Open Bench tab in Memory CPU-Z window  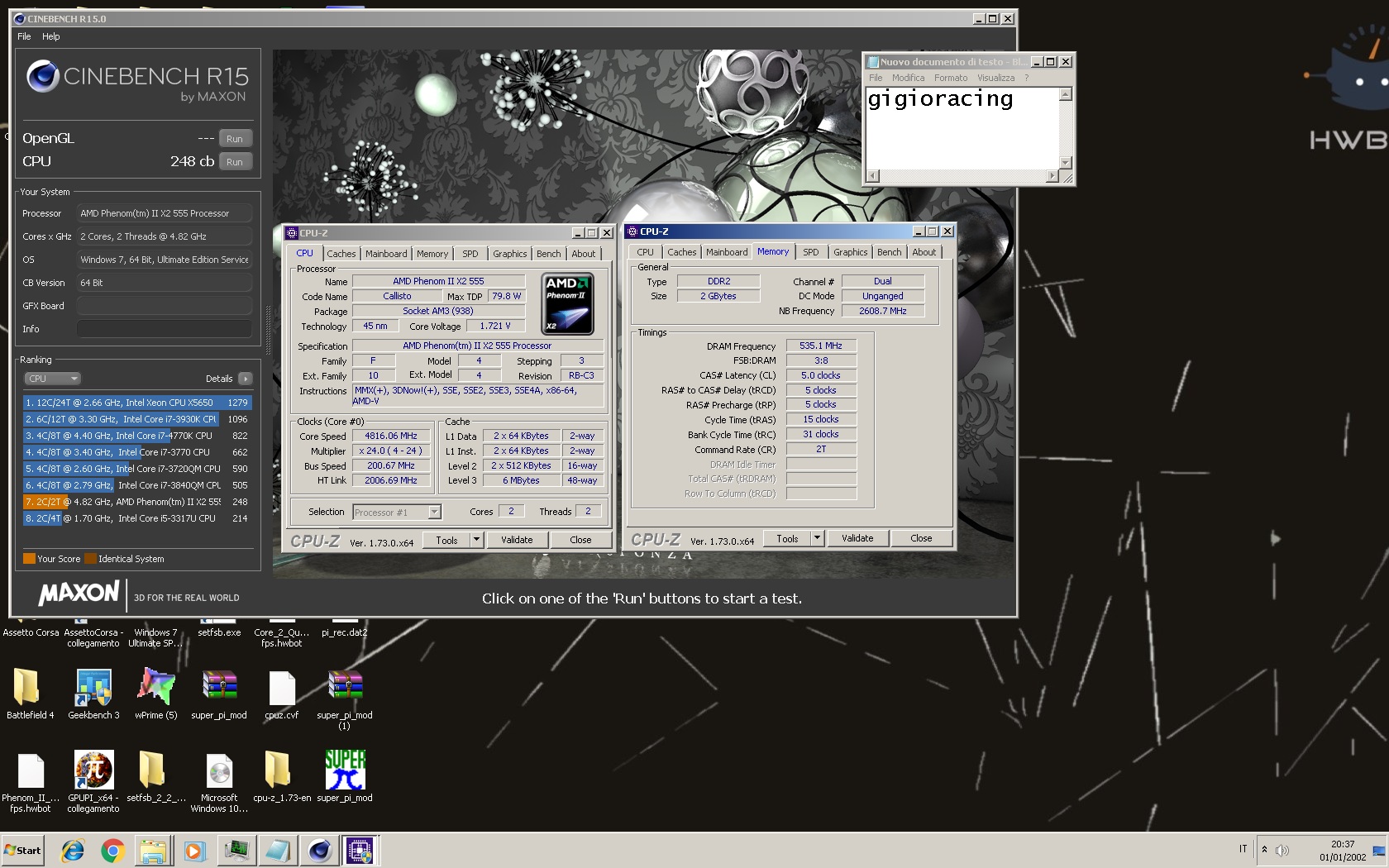pos(890,252)
